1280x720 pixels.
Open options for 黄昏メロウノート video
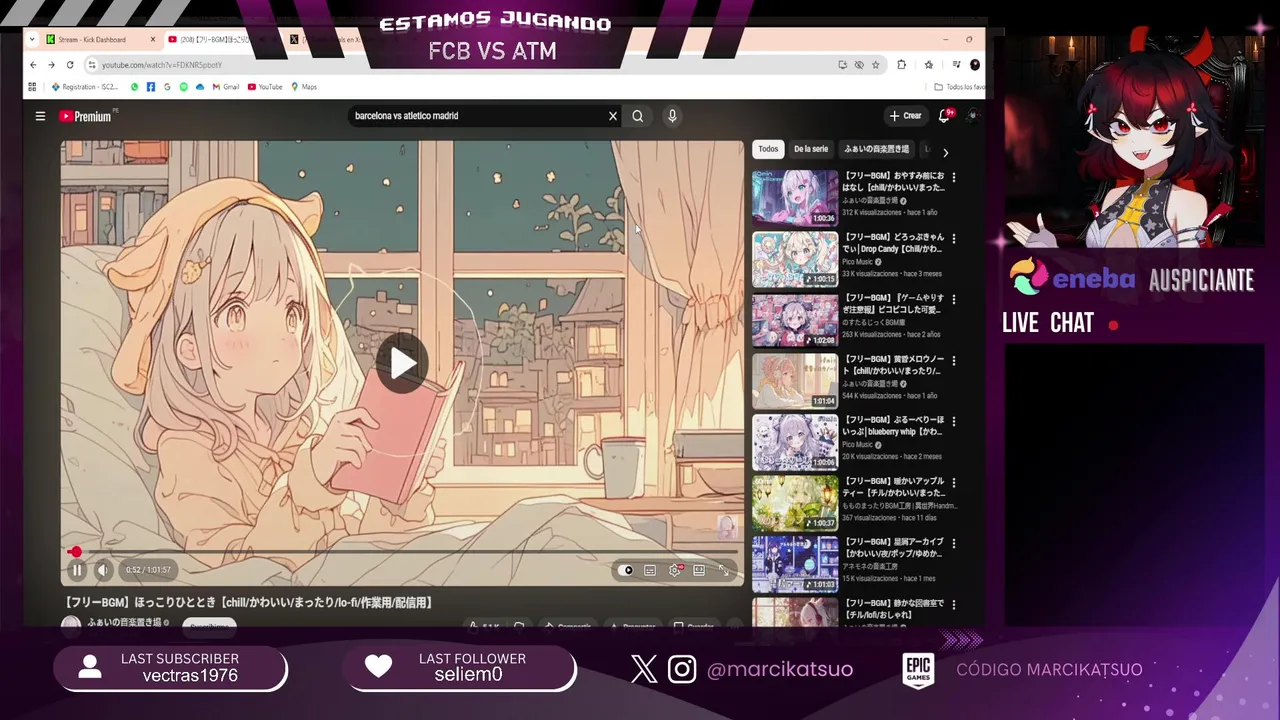coord(953,360)
